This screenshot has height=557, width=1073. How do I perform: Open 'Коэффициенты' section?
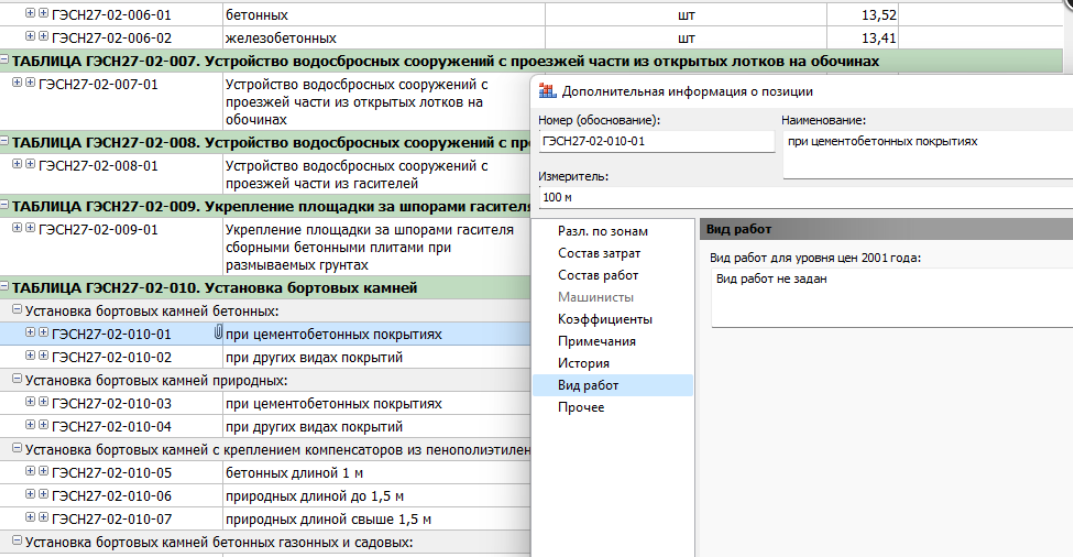point(605,319)
